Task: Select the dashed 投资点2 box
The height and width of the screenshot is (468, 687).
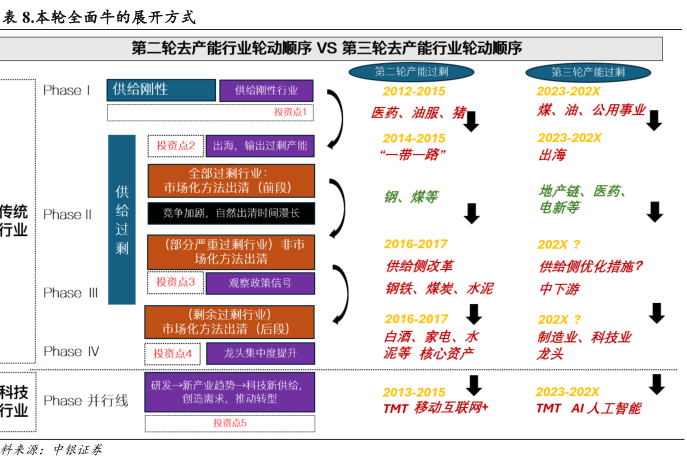Action: point(176,146)
